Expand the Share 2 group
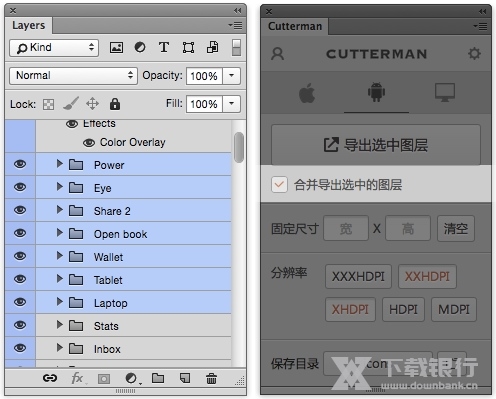Screen dimensions: 496x399 coord(60,210)
